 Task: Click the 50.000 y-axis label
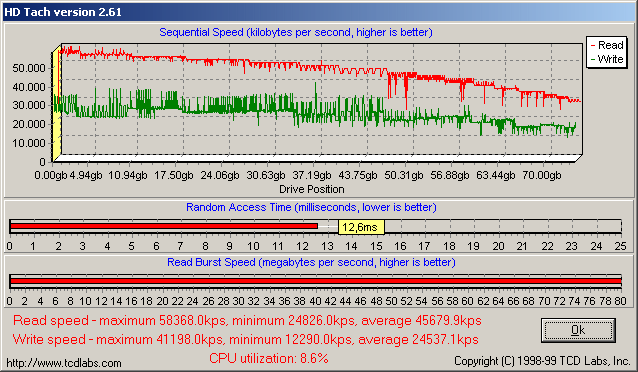[28, 68]
